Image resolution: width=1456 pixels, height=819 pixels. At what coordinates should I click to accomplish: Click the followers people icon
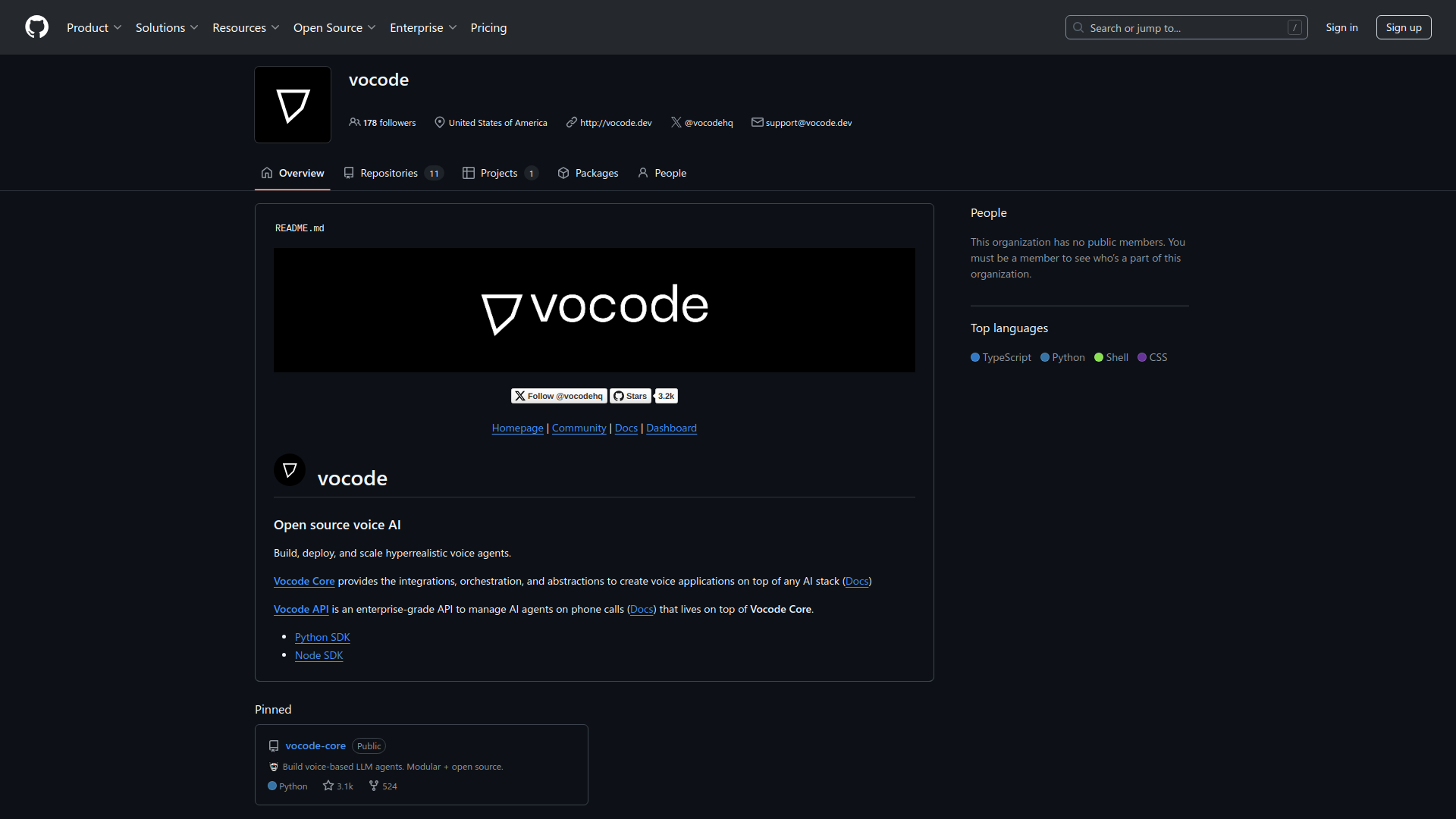[354, 122]
